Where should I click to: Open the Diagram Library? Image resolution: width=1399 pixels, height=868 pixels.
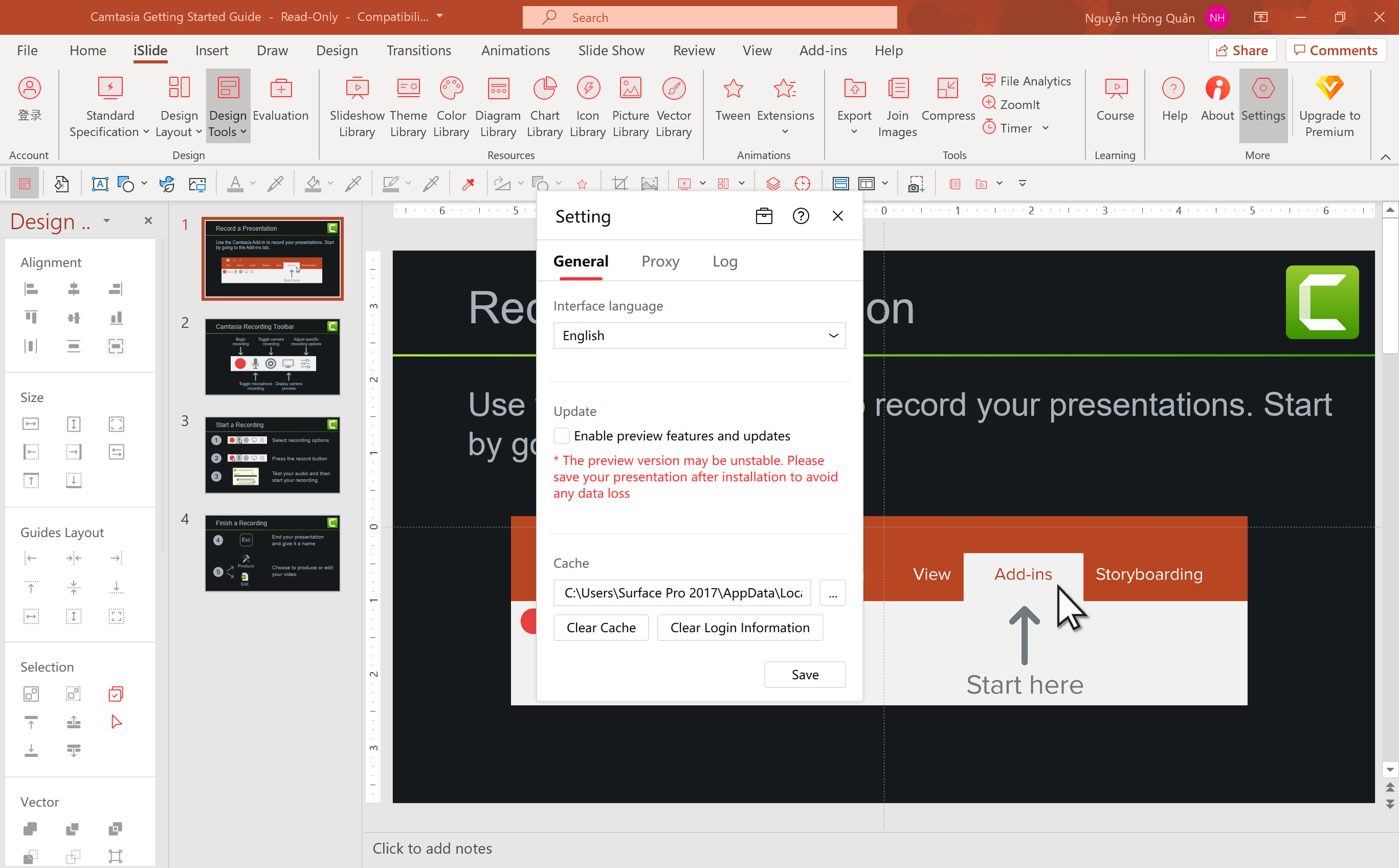(x=498, y=107)
